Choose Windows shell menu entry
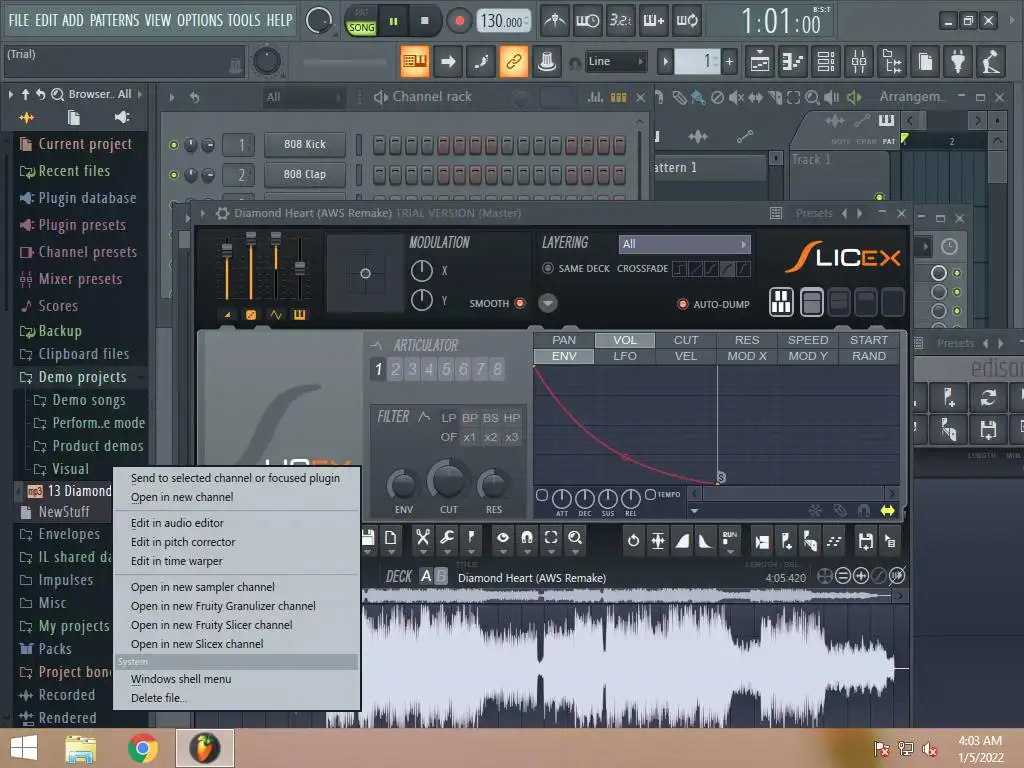 (x=181, y=679)
